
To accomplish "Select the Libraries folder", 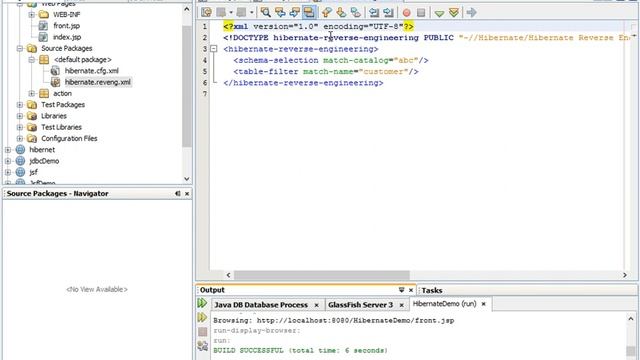I will [x=54, y=116].
